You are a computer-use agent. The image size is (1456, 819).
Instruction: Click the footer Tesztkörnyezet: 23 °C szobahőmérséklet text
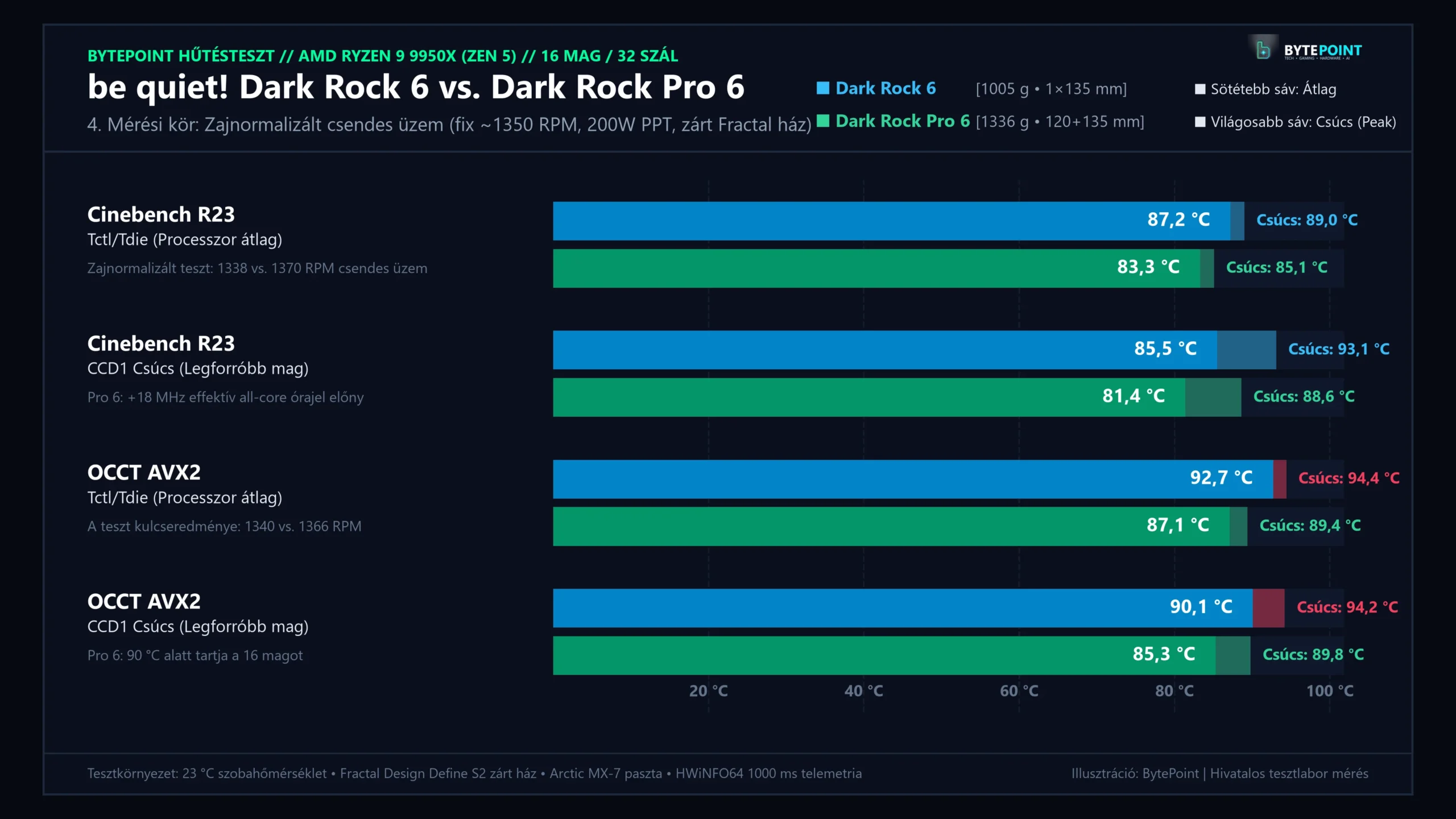coord(474,773)
